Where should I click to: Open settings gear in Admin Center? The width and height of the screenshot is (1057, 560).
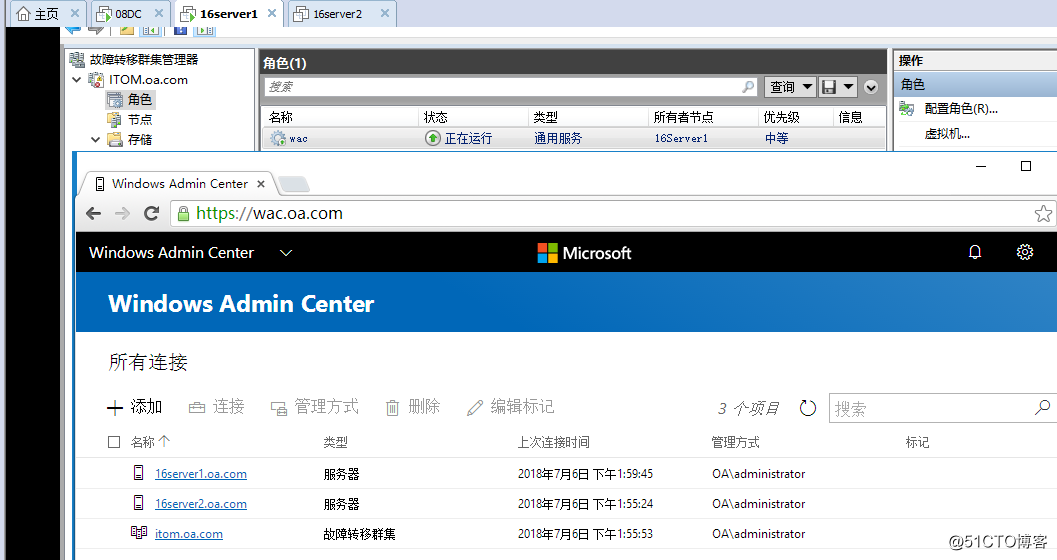(1025, 252)
